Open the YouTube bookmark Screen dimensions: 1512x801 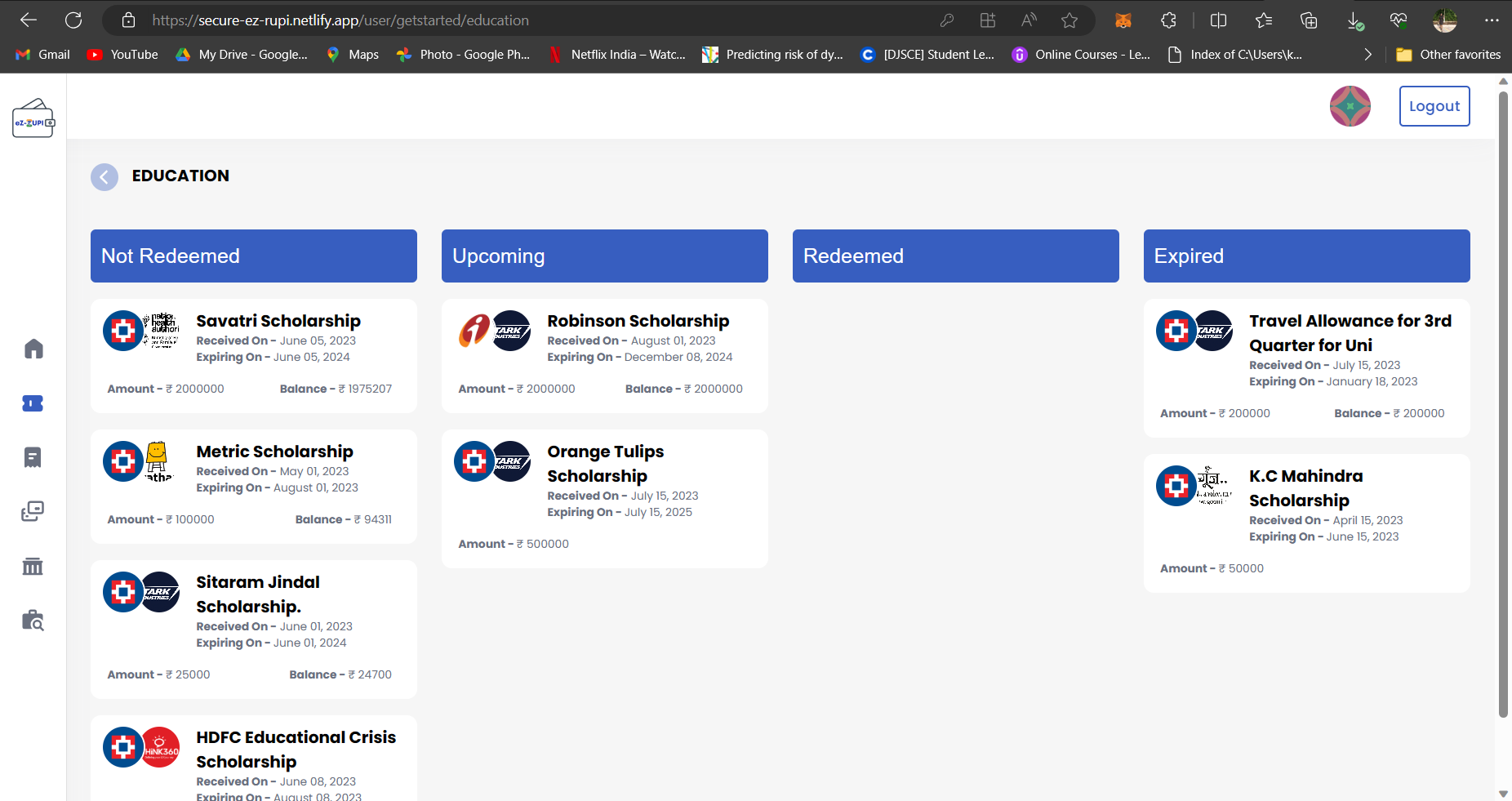(122, 54)
